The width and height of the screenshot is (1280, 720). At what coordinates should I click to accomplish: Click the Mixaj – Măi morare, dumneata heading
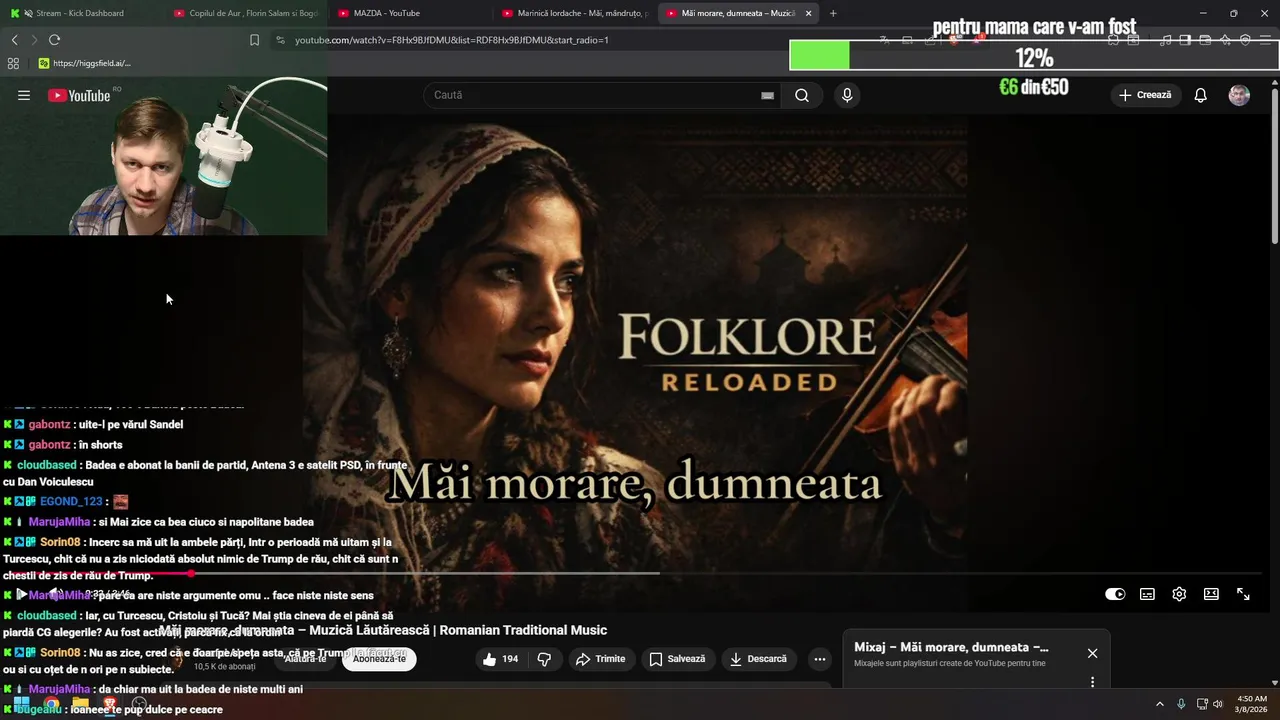click(x=951, y=647)
